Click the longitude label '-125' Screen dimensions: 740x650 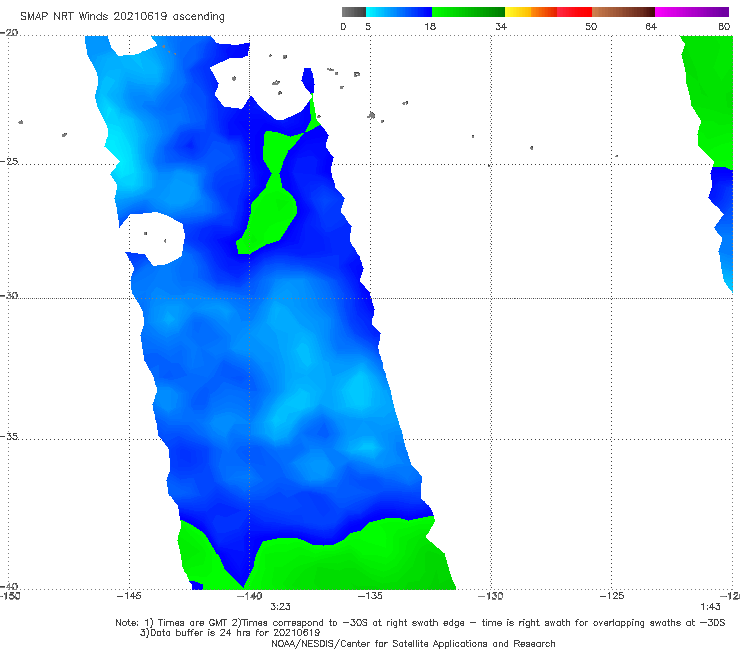point(612,596)
